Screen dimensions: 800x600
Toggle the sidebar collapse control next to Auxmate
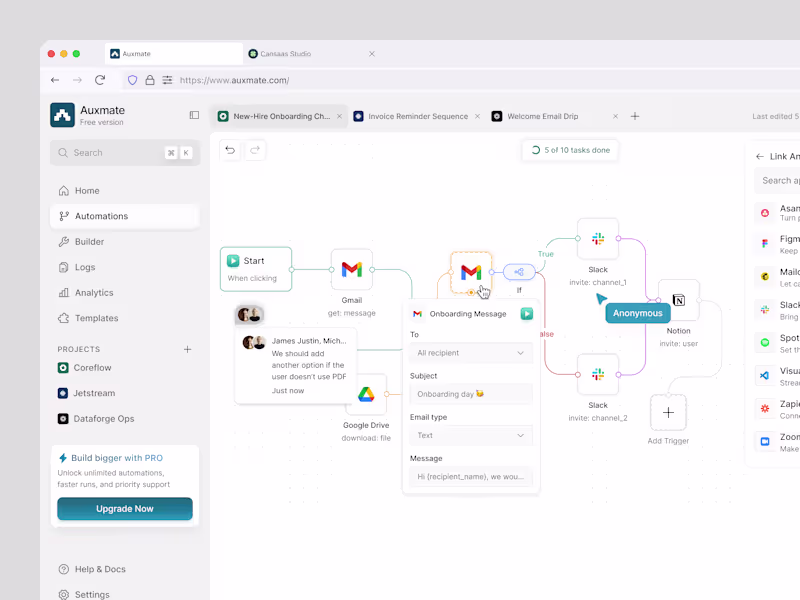pos(194,114)
